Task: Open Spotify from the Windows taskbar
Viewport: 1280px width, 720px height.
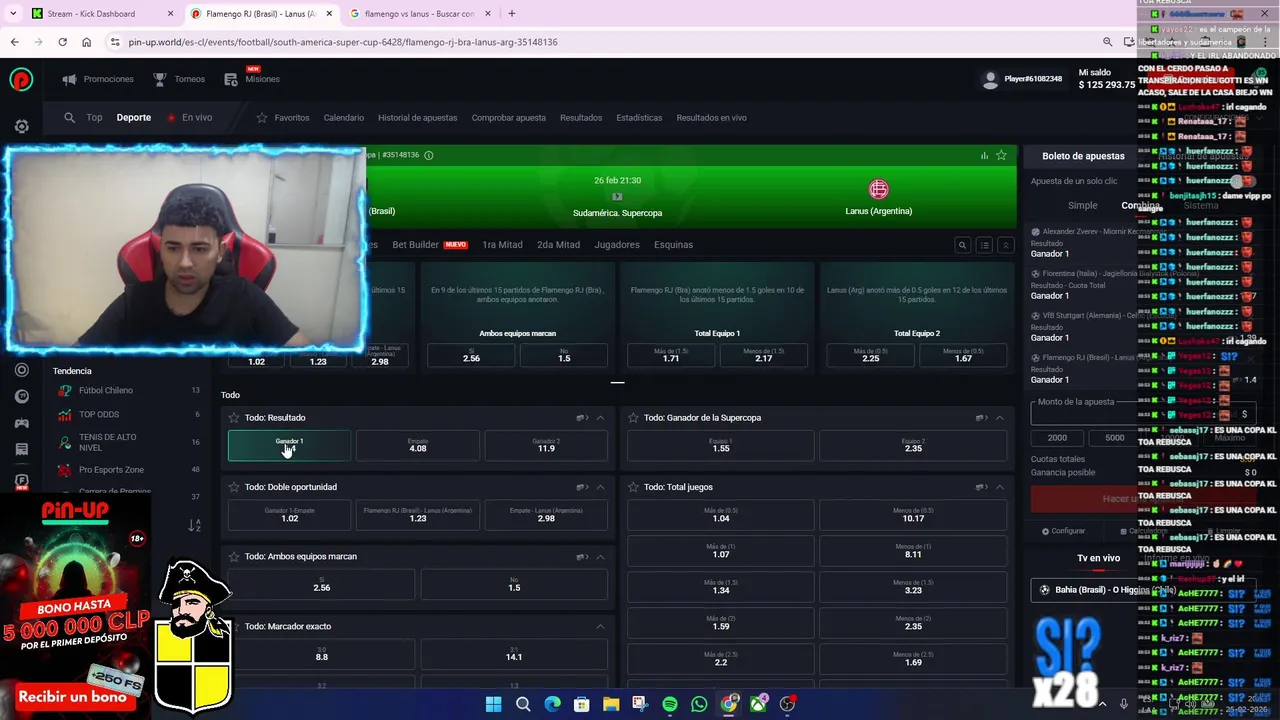Action: click(x=670, y=704)
